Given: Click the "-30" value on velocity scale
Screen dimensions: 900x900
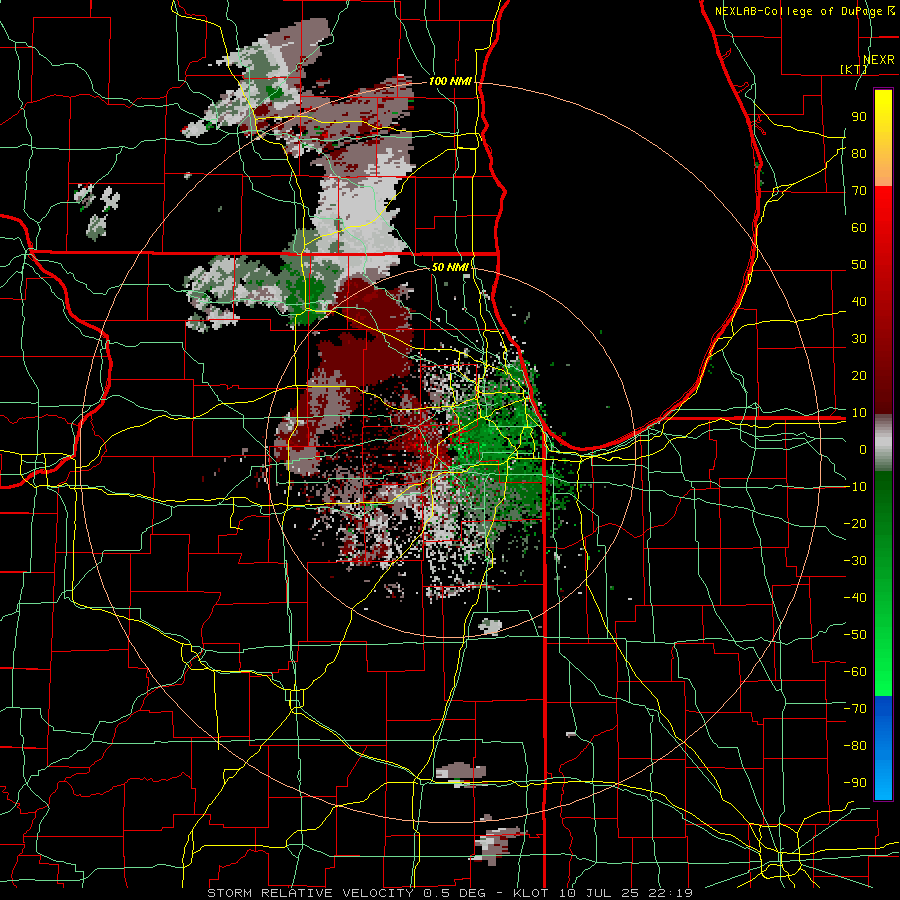Looking at the screenshot, I should click(855, 561).
